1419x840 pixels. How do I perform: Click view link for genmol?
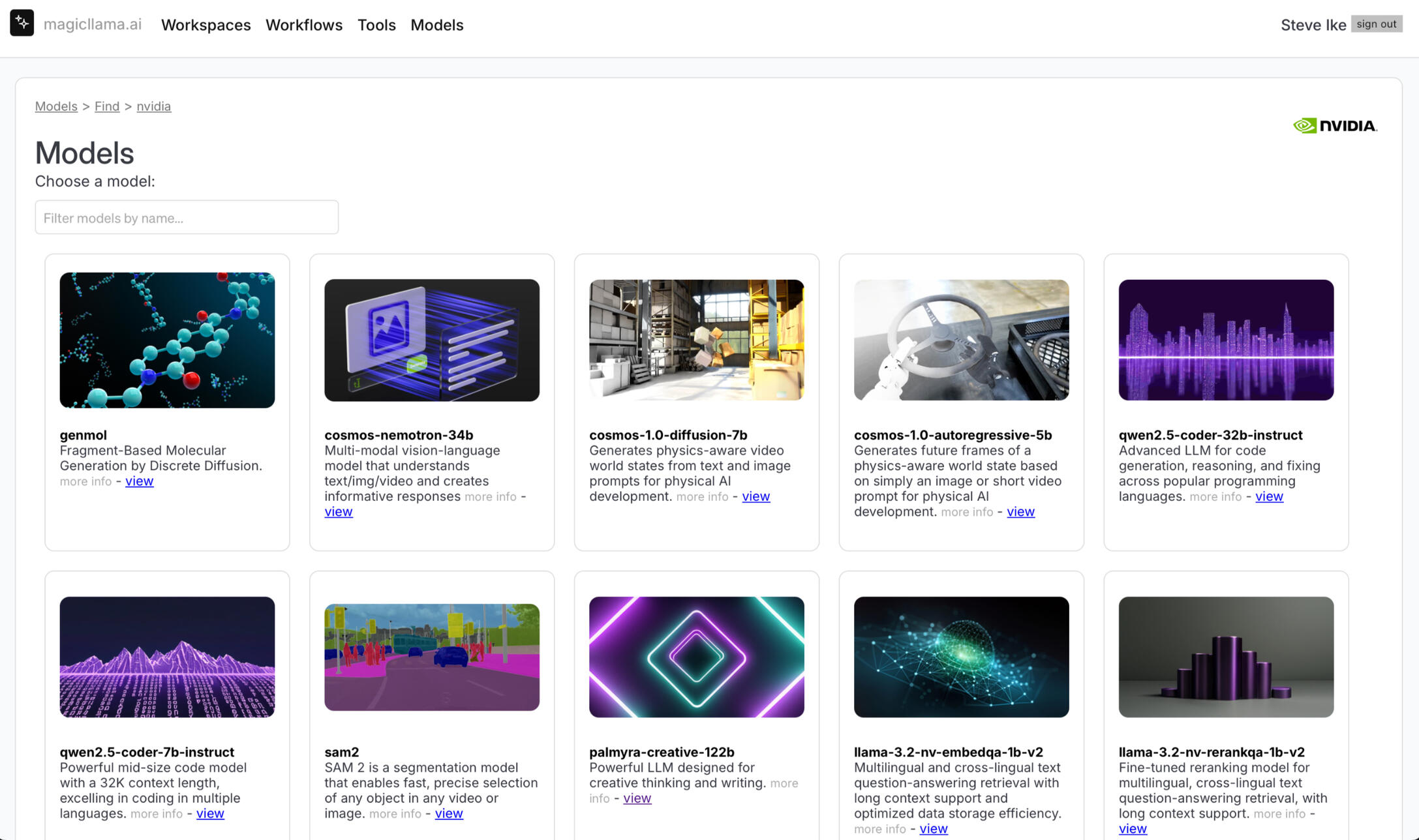click(x=139, y=481)
